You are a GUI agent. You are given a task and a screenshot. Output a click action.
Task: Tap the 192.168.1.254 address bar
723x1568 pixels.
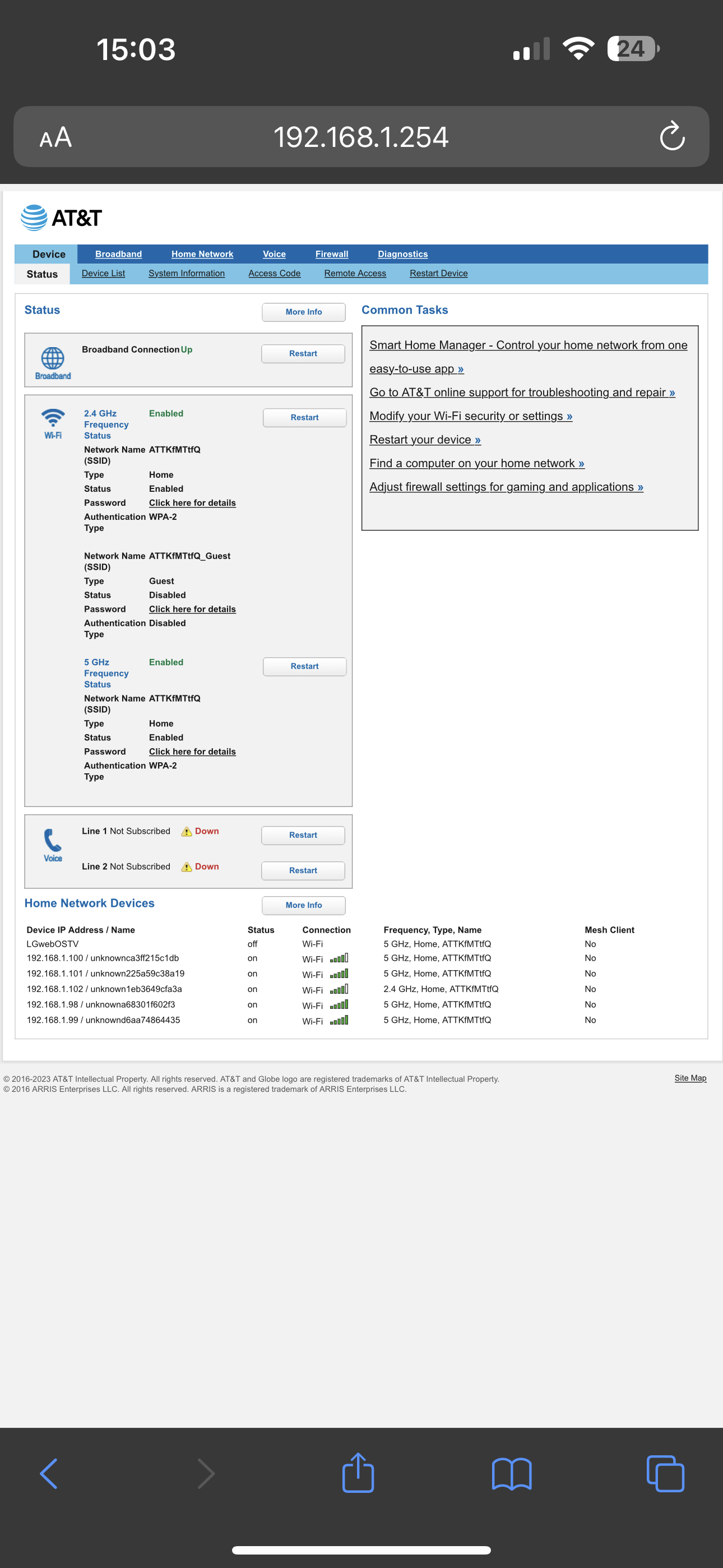[361, 136]
